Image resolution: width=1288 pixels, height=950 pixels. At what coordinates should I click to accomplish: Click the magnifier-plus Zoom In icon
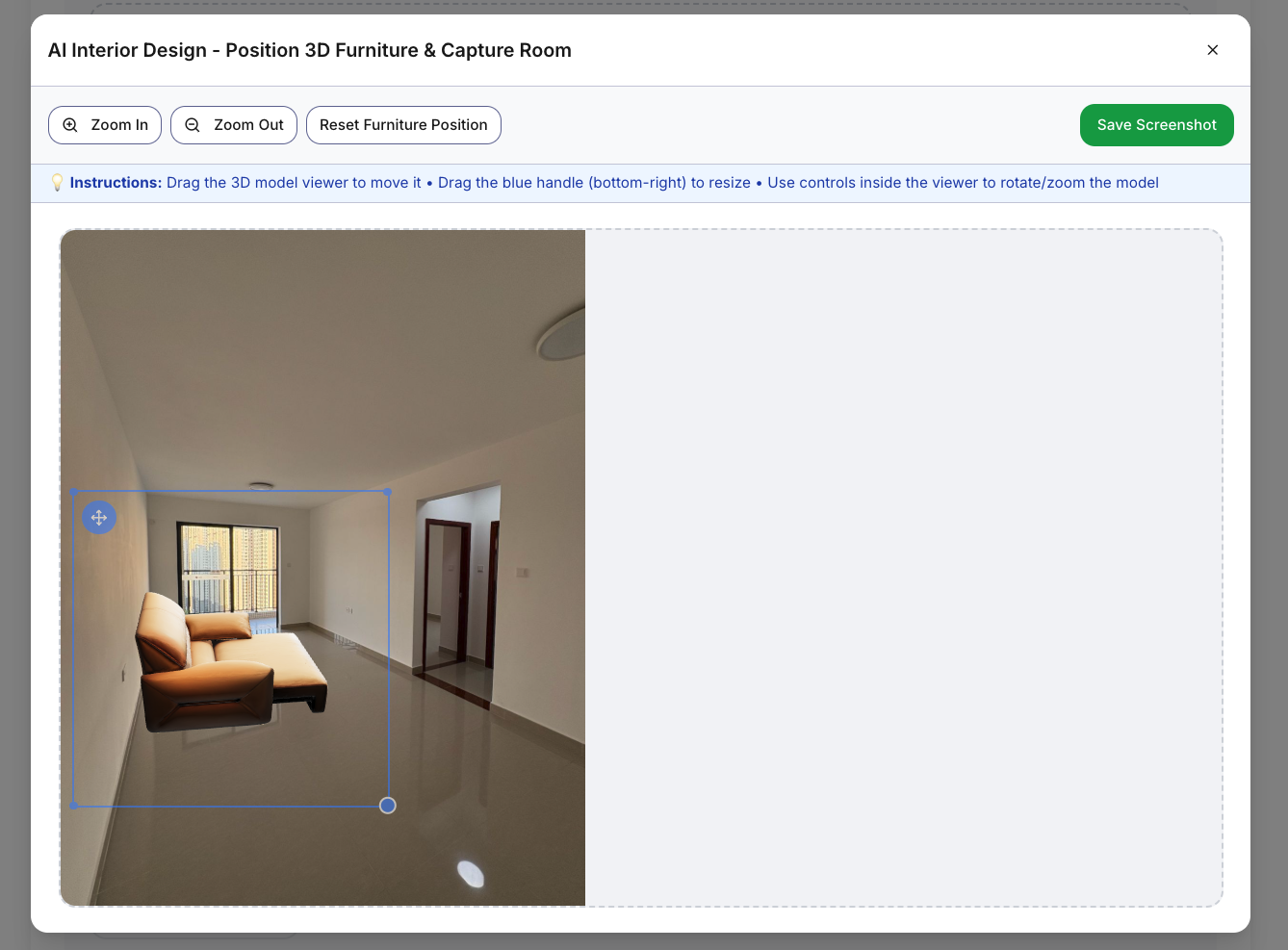point(69,125)
